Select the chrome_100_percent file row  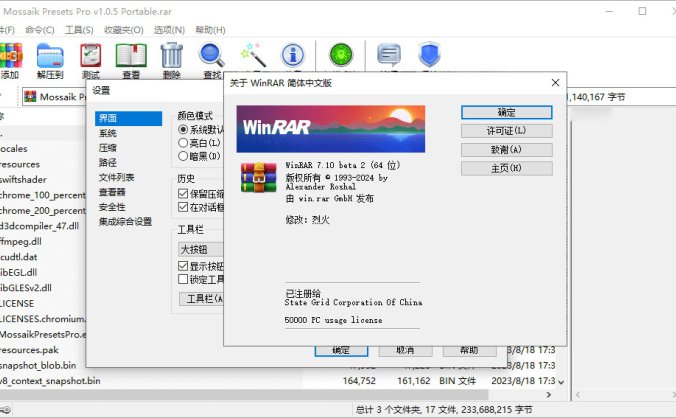click(43, 195)
